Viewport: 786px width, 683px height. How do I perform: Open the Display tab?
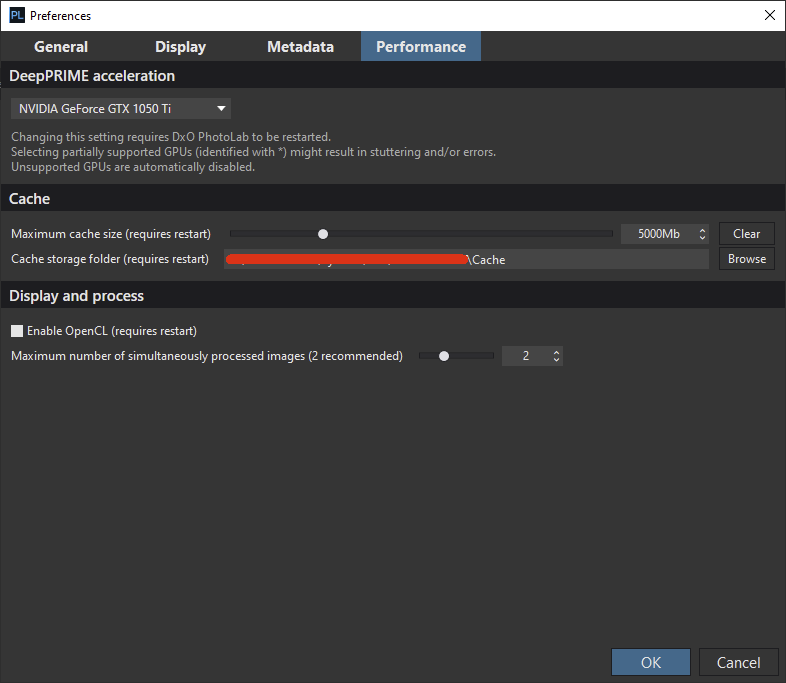click(x=180, y=47)
